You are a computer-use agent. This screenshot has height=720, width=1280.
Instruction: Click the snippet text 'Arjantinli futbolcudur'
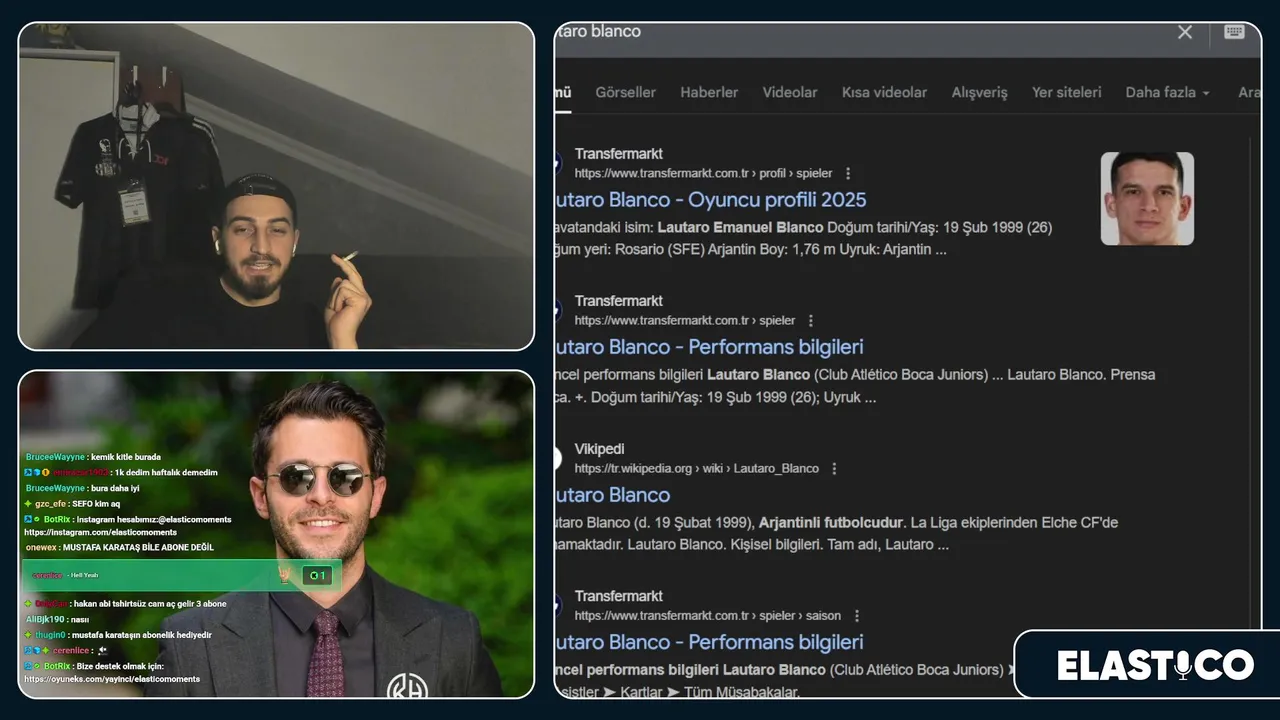(x=832, y=522)
